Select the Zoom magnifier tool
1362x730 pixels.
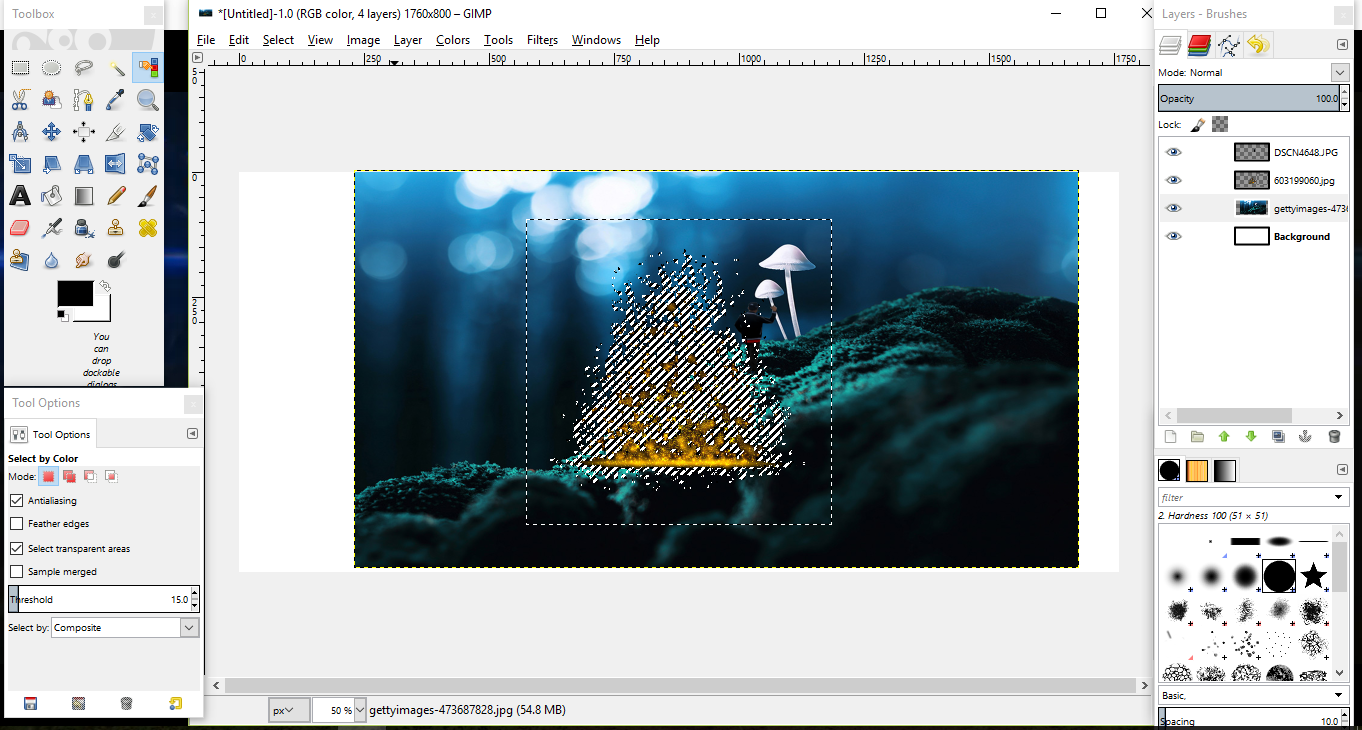coord(148,100)
